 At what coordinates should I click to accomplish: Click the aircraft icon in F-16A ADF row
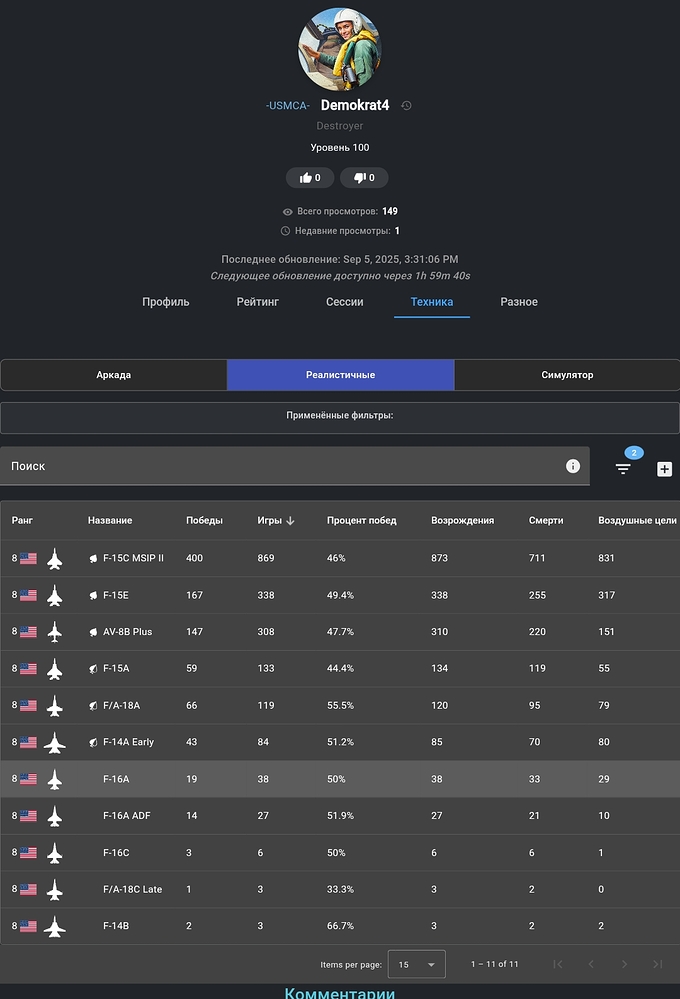(55, 816)
